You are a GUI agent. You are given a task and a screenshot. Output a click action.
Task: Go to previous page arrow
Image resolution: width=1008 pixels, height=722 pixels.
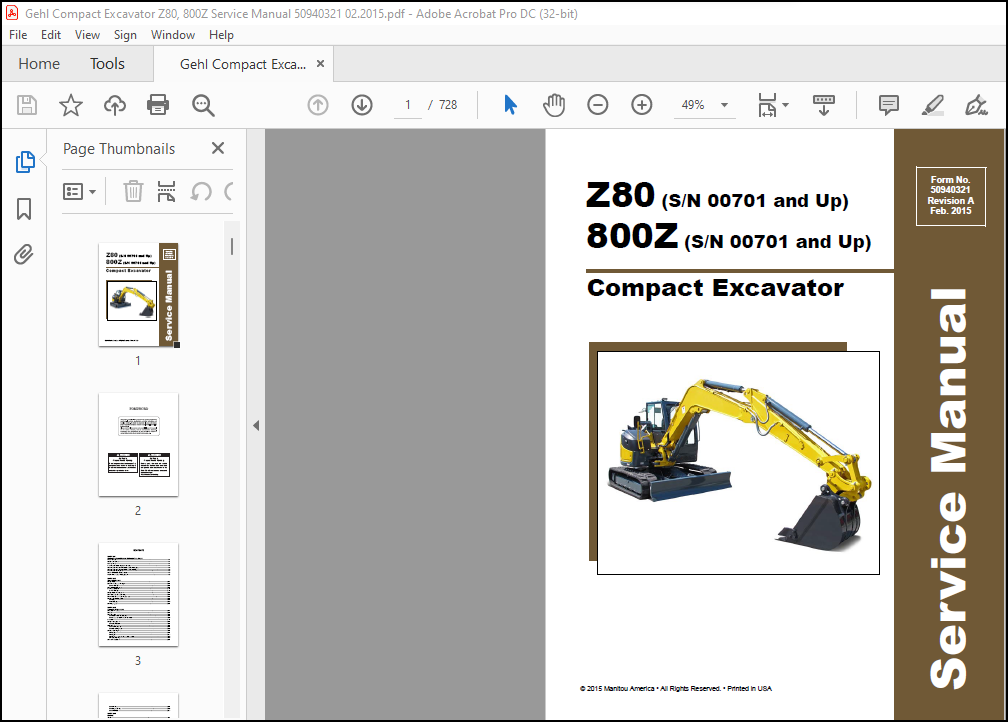pyautogui.click(x=318, y=105)
